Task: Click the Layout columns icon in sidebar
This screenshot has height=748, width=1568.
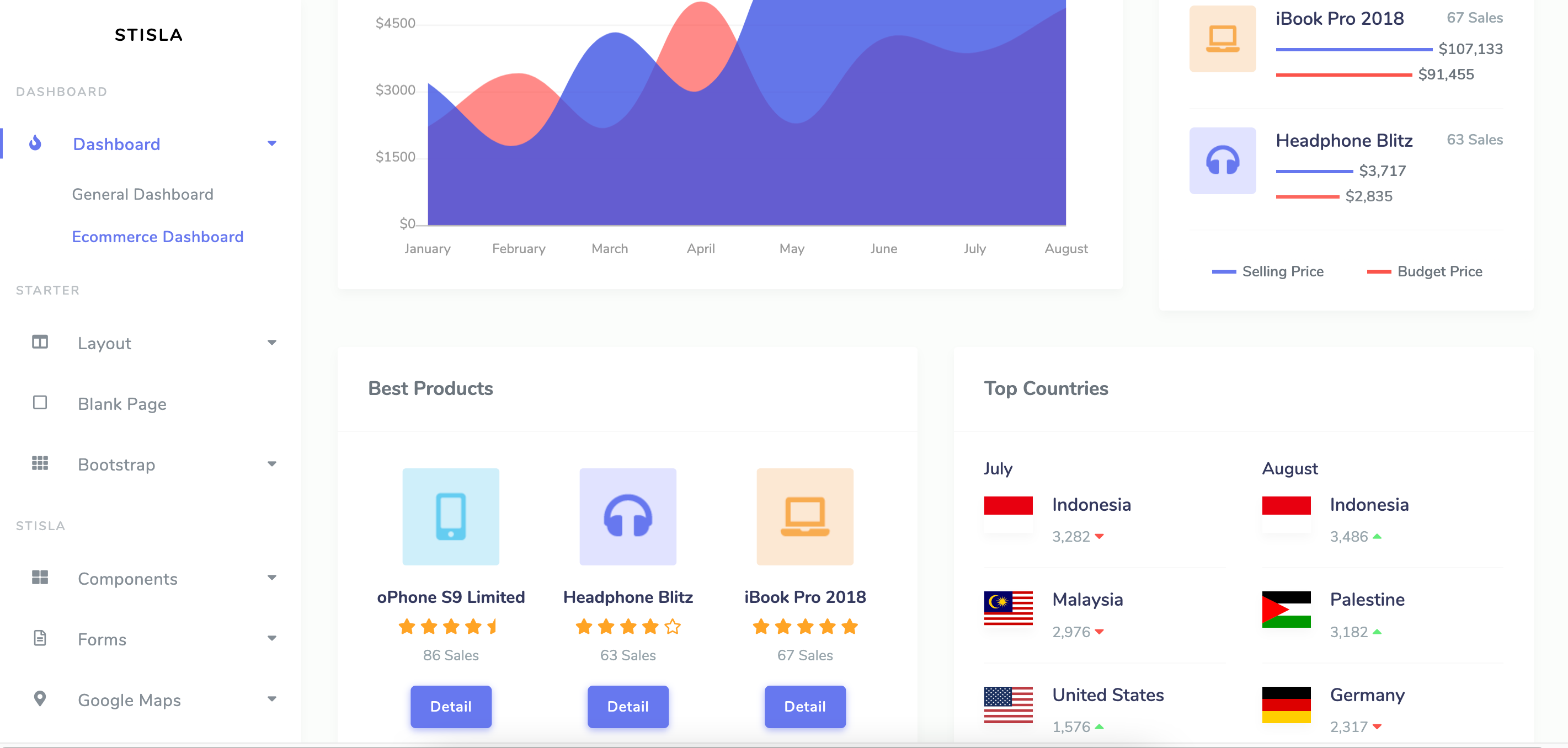Action: (40, 342)
